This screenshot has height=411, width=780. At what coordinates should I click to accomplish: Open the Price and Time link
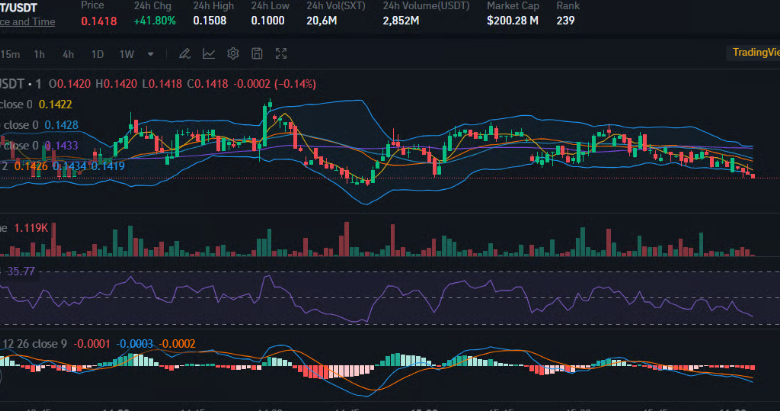tap(27, 21)
